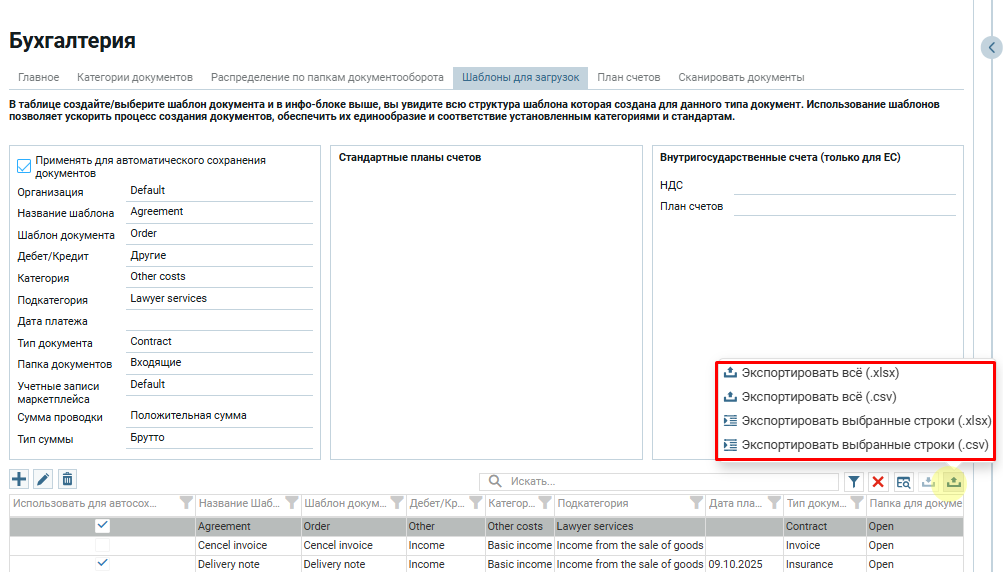Image resolution: width=1003 pixels, height=572 pixels.
Task: Click the delete template trash icon
Action: pos(66,480)
